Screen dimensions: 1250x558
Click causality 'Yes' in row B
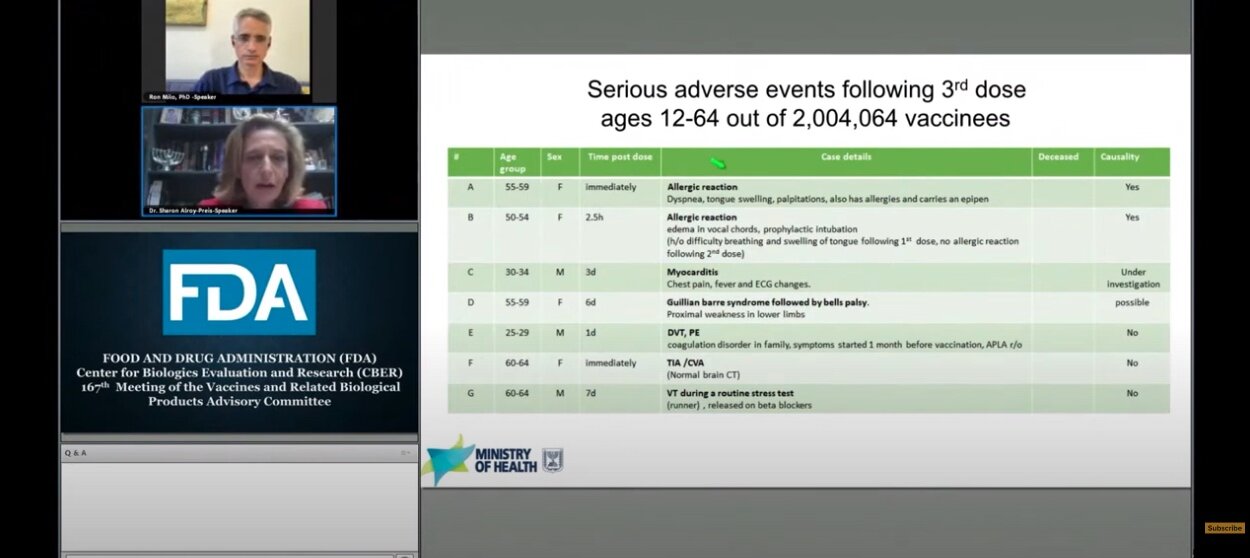point(1132,217)
